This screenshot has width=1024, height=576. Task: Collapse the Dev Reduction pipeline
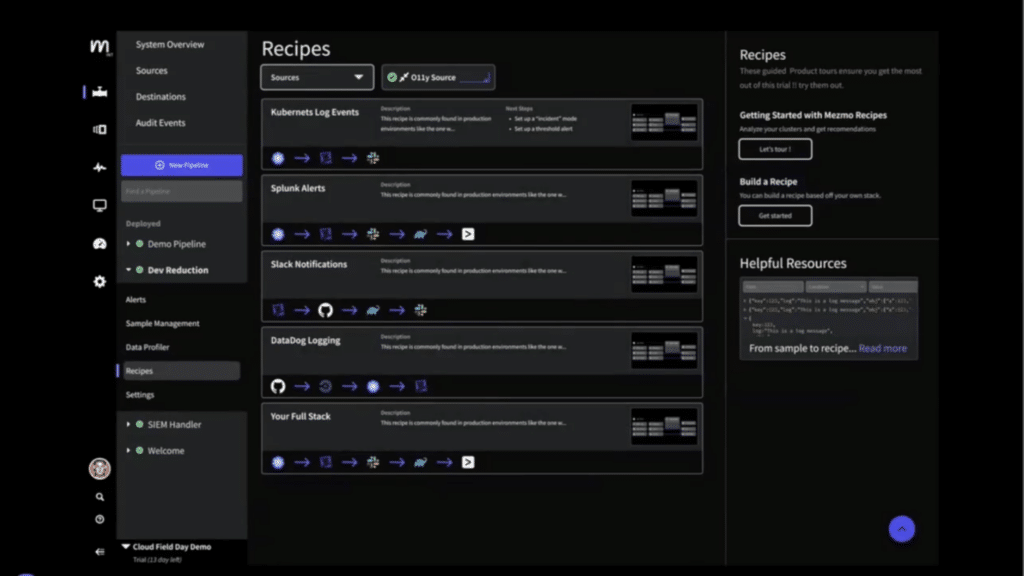pos(128,270)
